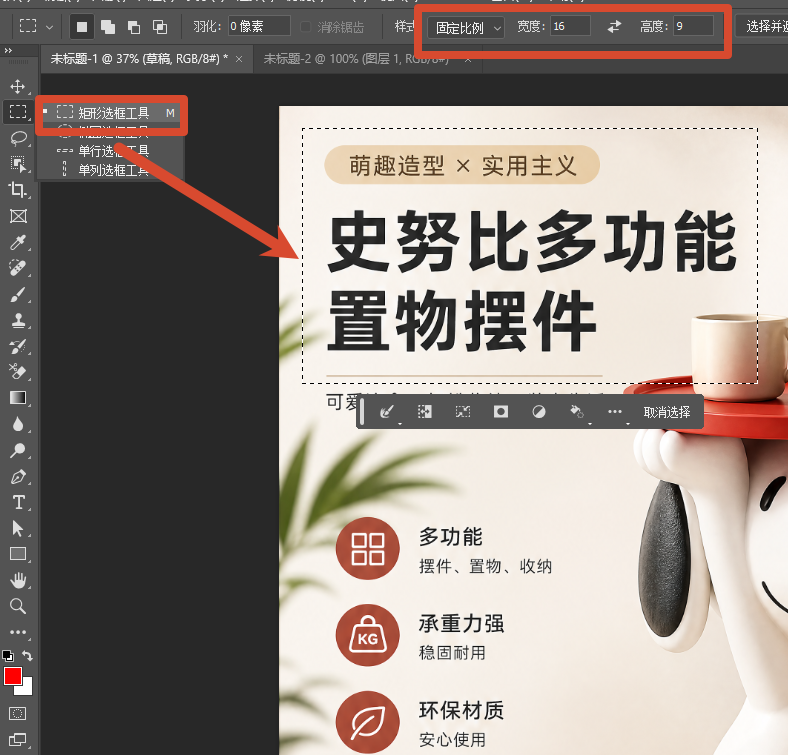Transform the selection from contextual taskbar
Screen dimensions: 788x755
[463, 412]
